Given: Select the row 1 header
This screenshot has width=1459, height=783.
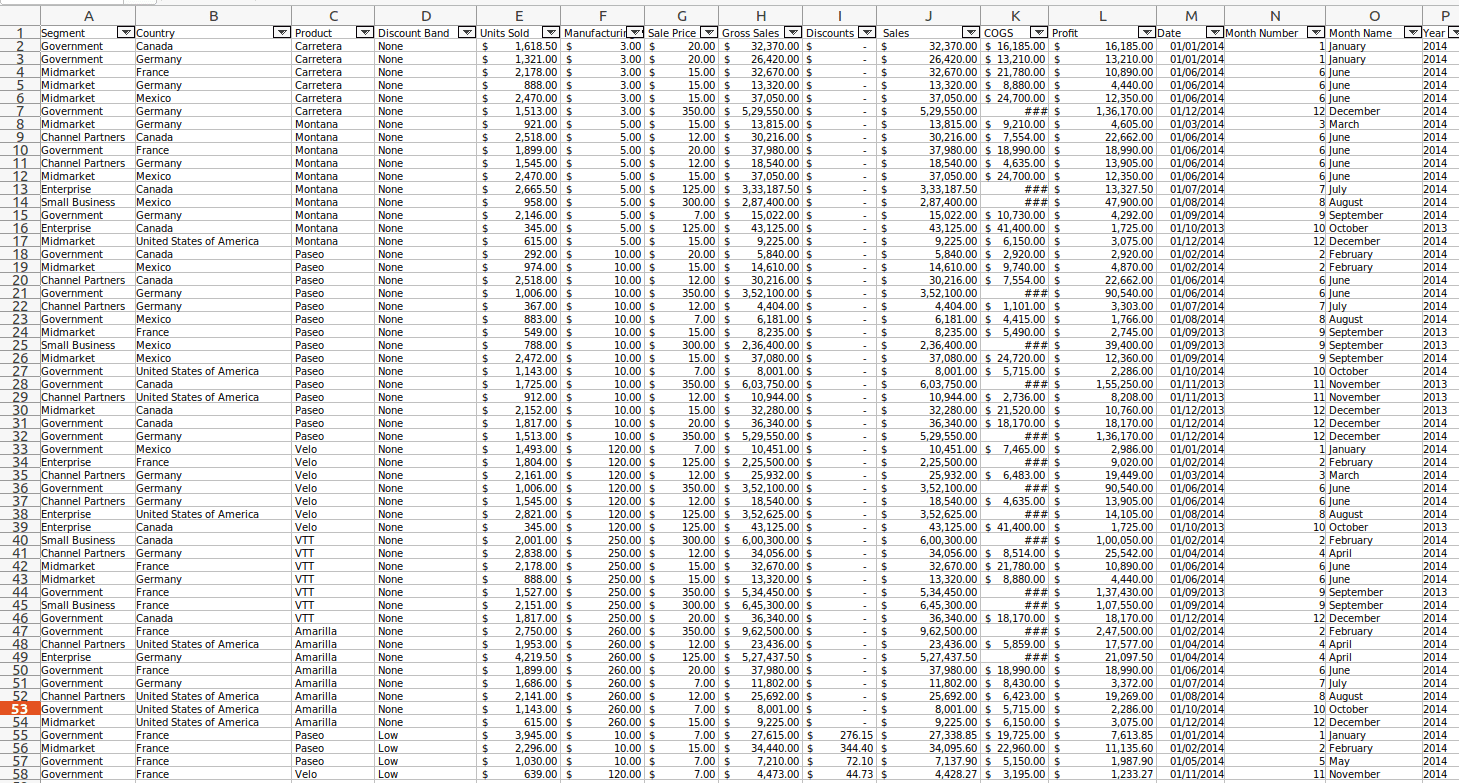Looking at the screenshot, I should pyautogui.click(x=19, y=33).
